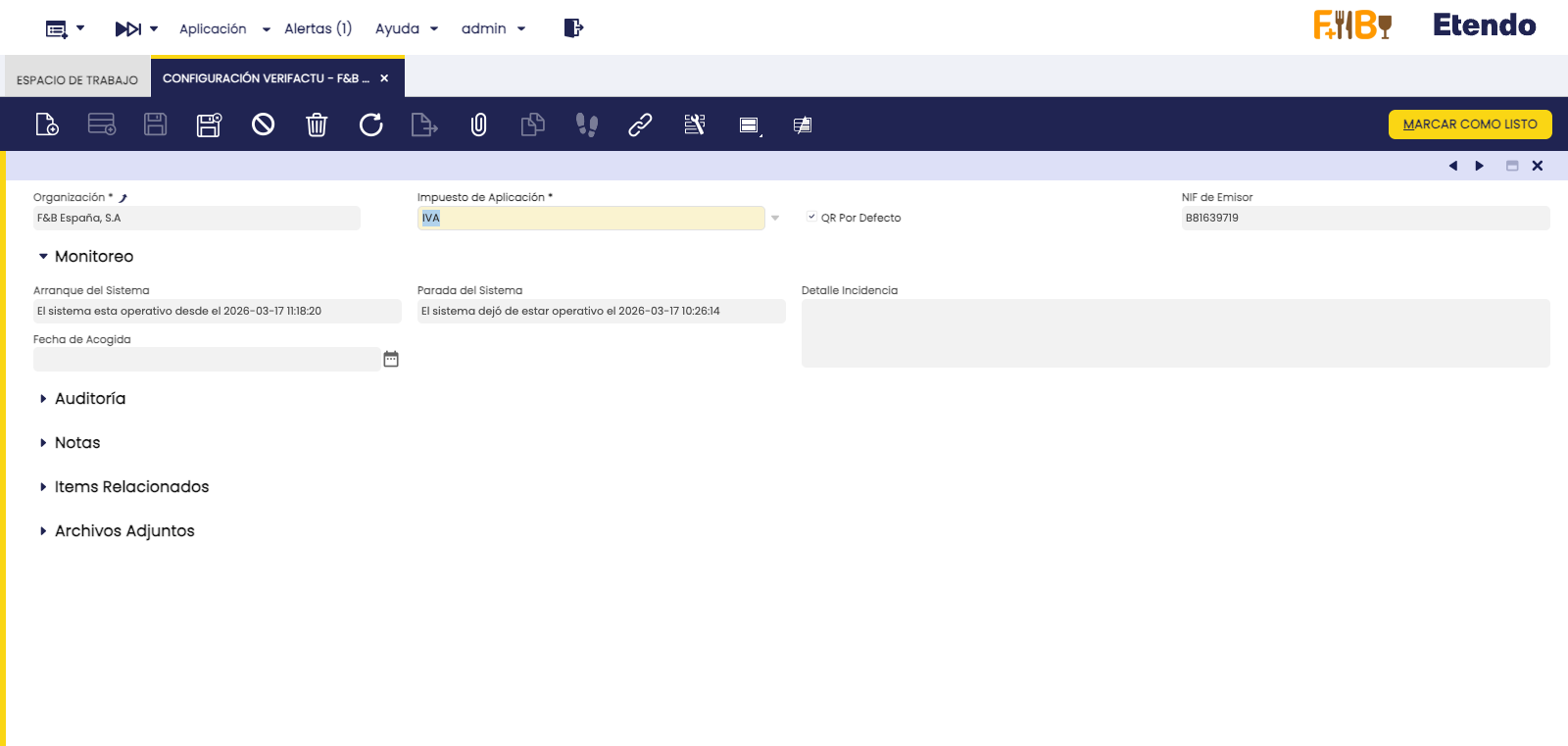Open the Impuesto de Aplicación dropdown arrow
Image resolution: width=1568 pixels, height=746 pixels.
tap(775, 218)
